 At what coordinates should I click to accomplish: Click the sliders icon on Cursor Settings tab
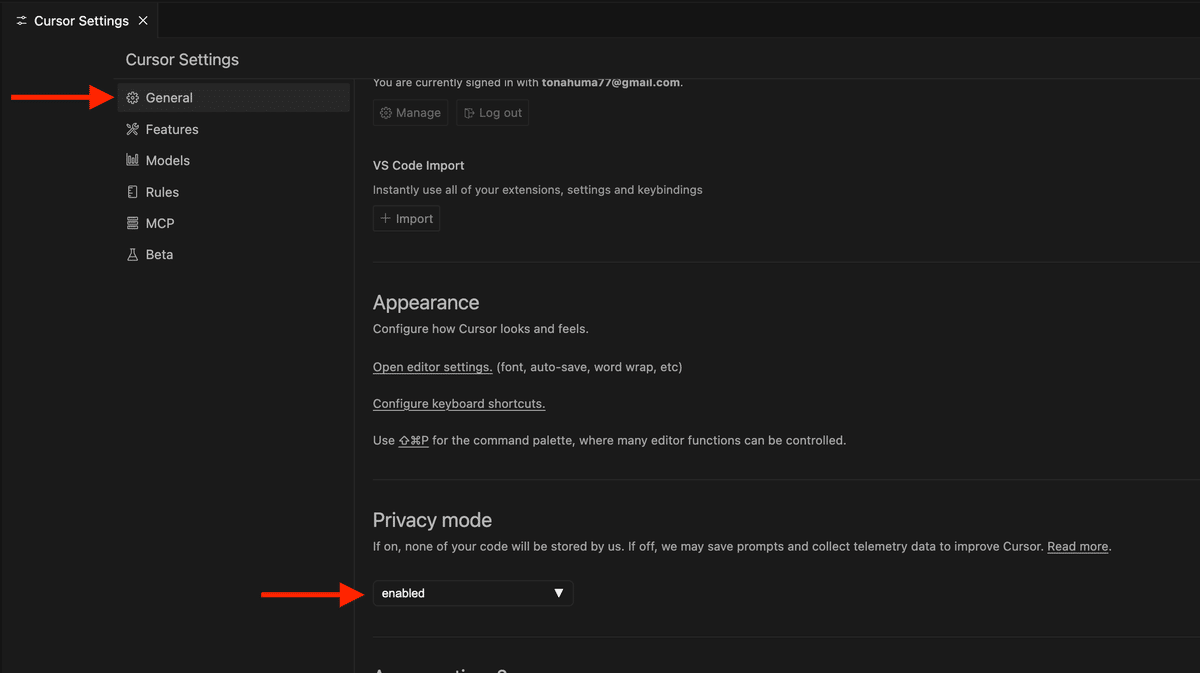point(21,21)
